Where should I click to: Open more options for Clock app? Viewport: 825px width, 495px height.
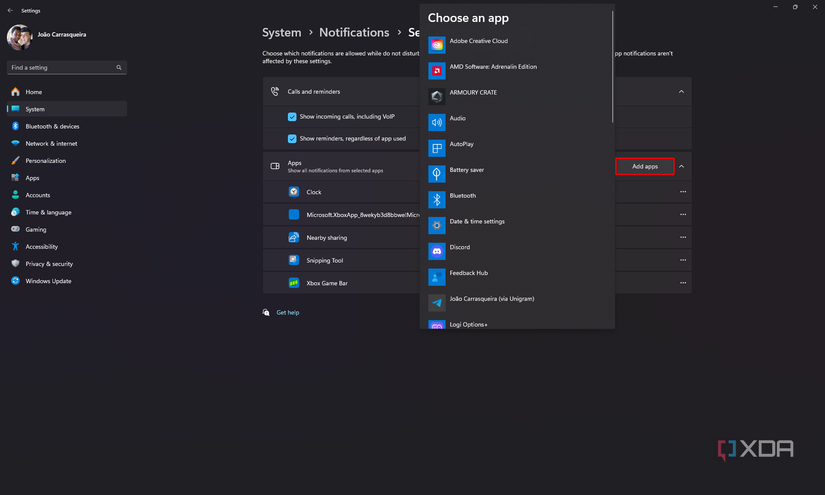click(x=683, y=192)
